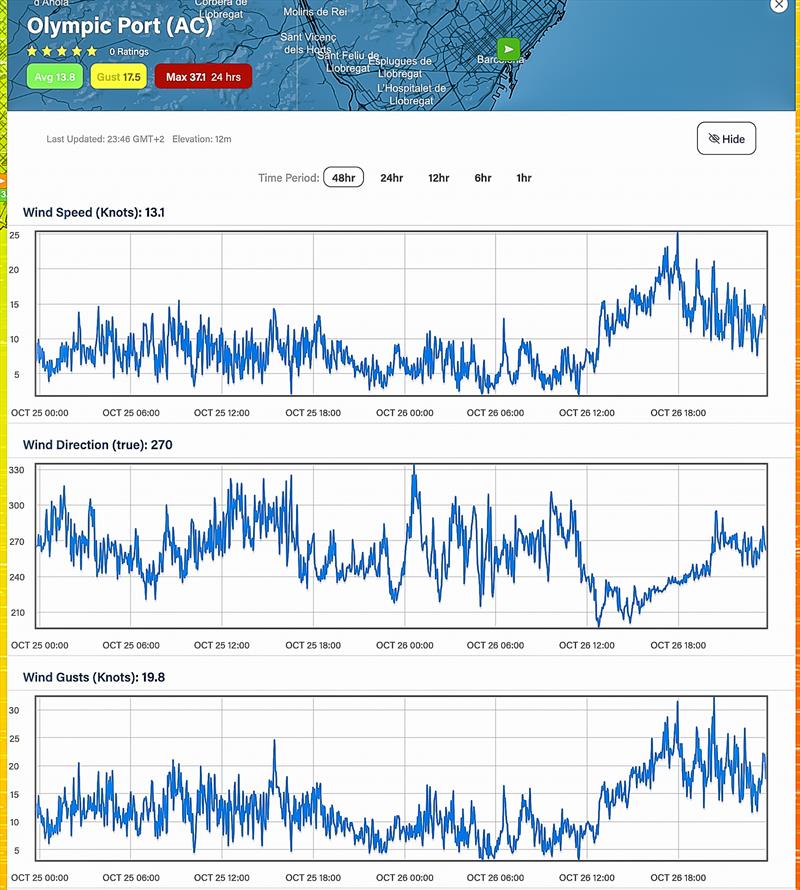Click the 0 Ratings text
The width and height of the screenshot is (800, 890).
tap(129, 52)
